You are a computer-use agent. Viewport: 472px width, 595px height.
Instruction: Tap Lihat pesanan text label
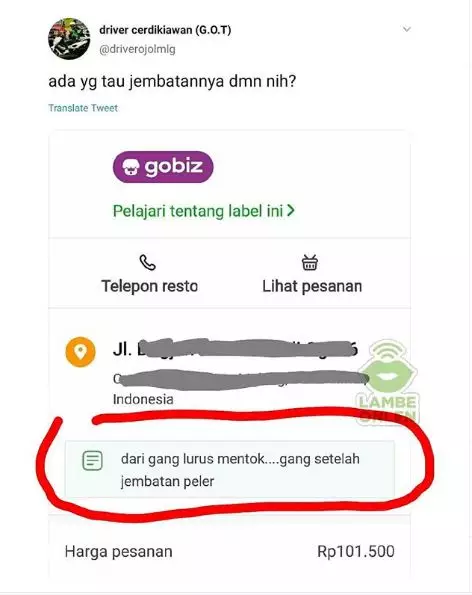tap(312, 286)
